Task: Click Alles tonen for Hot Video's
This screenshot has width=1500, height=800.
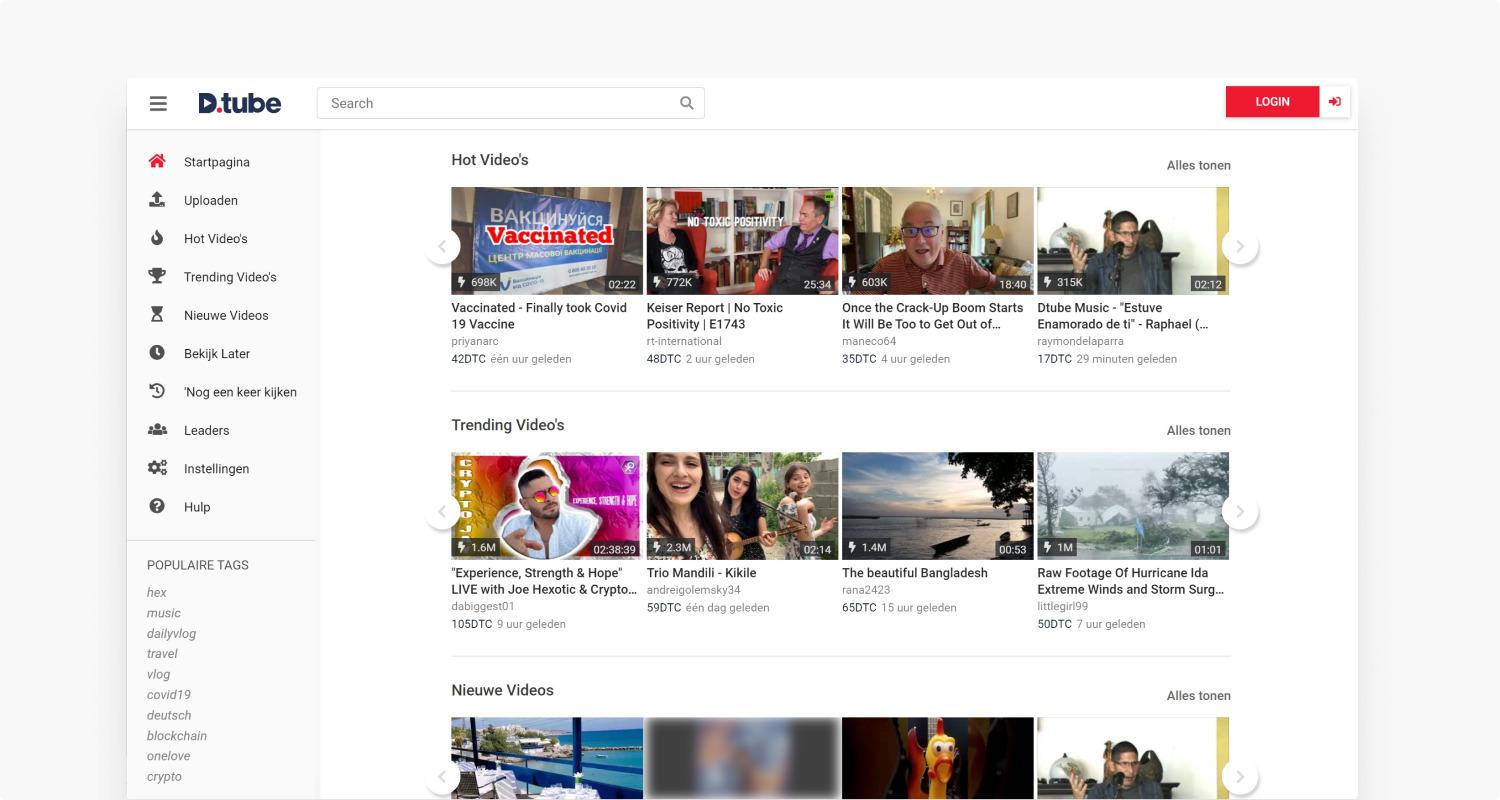Action: (x=1198, y=166)
